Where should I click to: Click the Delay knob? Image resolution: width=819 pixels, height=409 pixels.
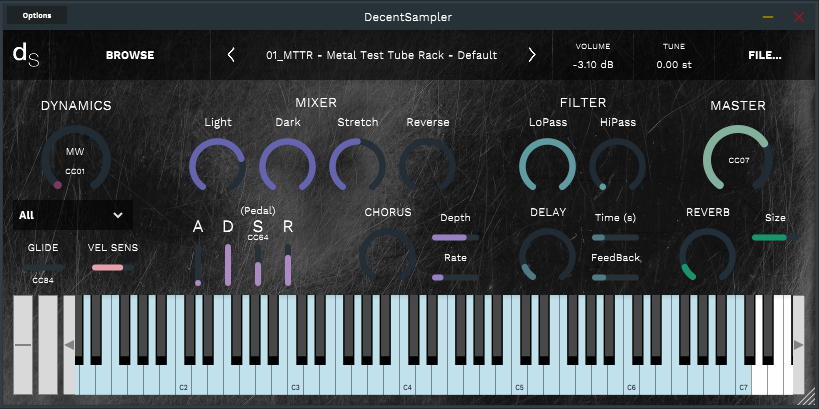pyautogui.click(x=547, y=256)
